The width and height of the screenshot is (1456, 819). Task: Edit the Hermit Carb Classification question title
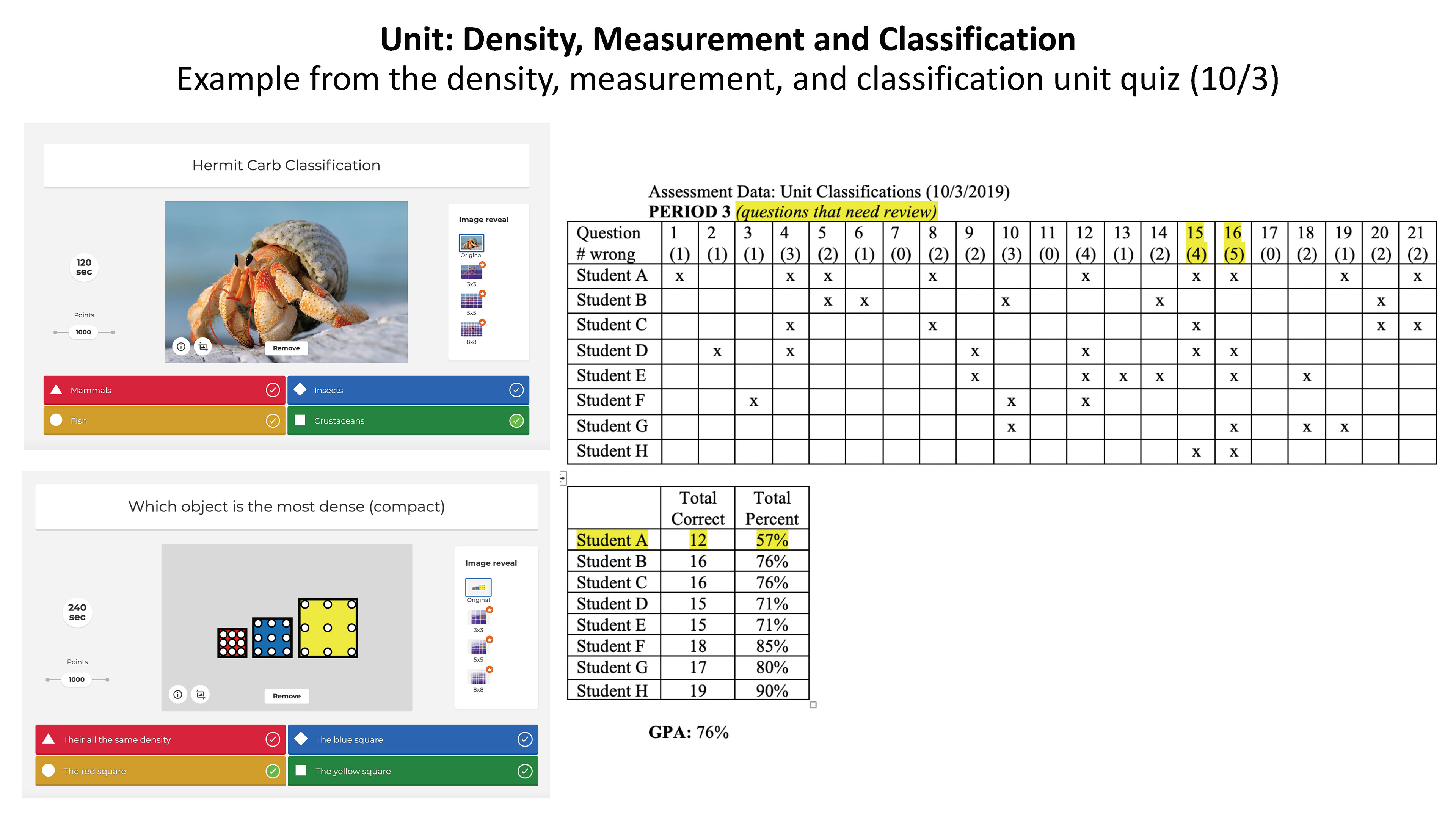(x=286, y=165)
